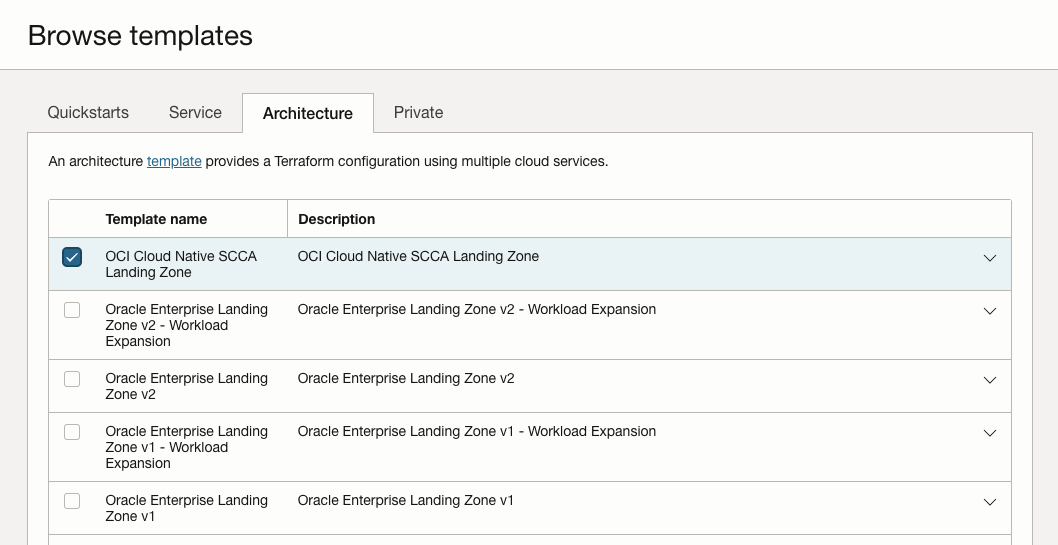Click the Description column header

point(337,219)
